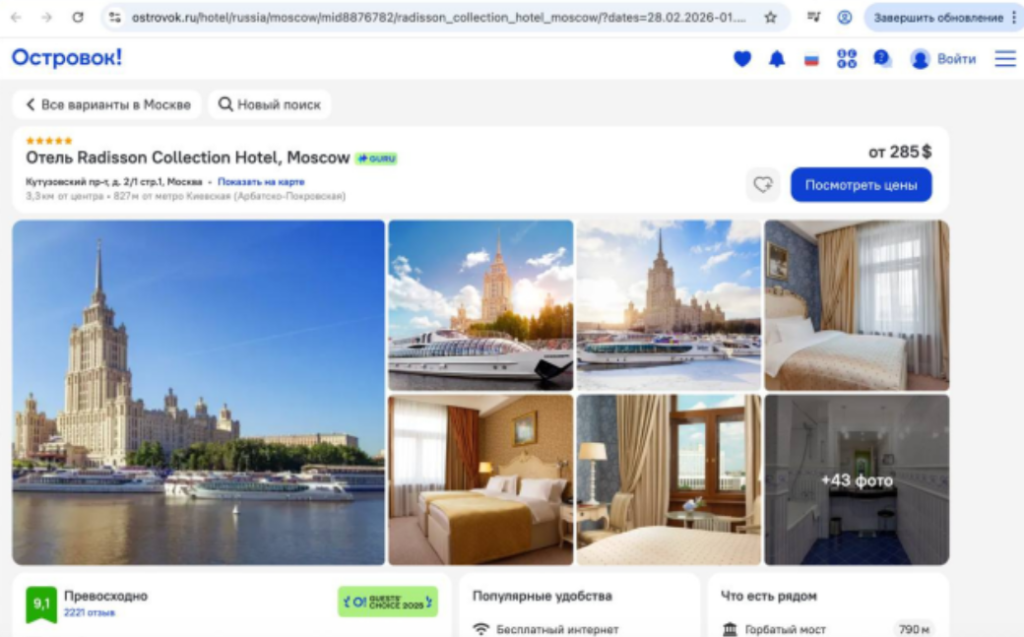
Task: Open the 2221 reviews link
Action: tap(89, 612)
